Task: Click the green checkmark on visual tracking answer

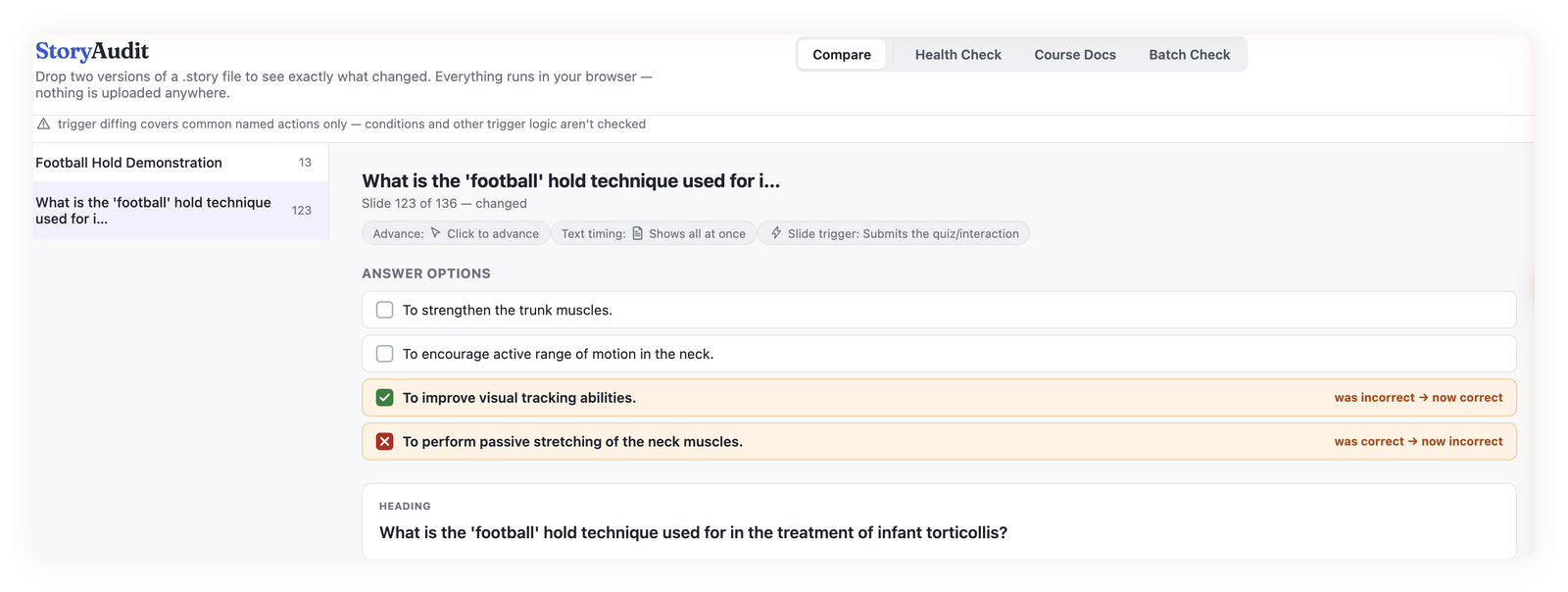Action: coord(385,398)
